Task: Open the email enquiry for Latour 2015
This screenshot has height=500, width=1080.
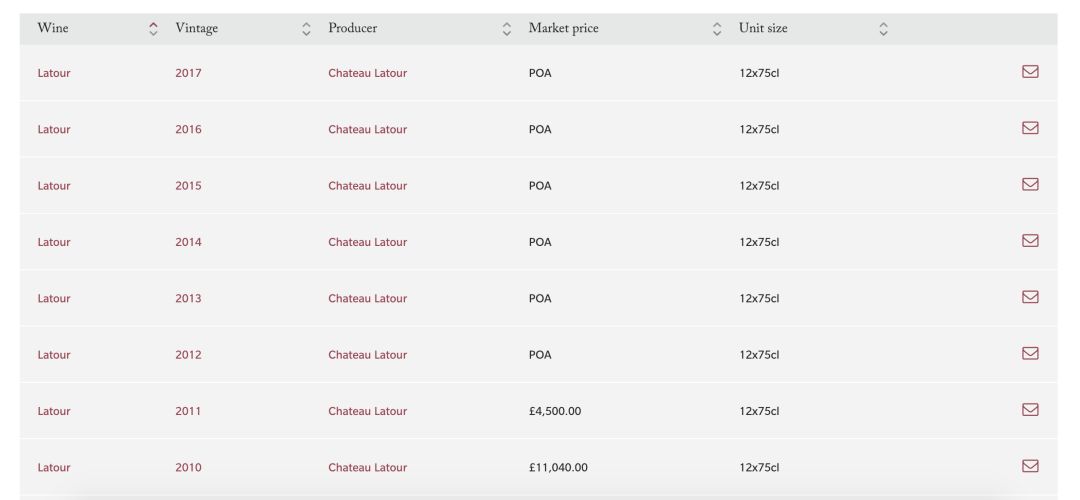Action: [1030, 184]
